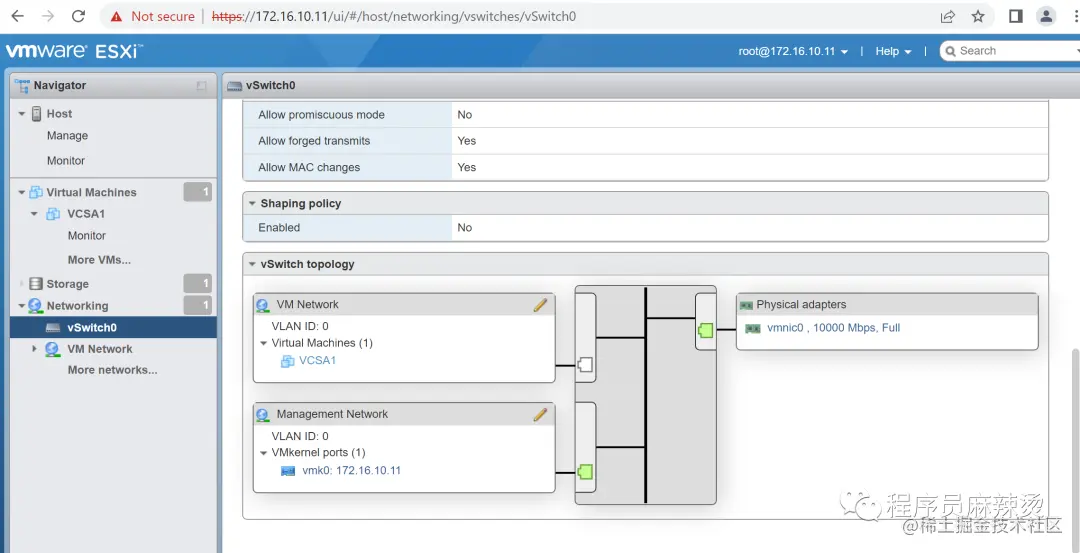Open the root@172.16.10.11 user menu
This screenshot has width=1080, height=553.
(x=793, y=52)
